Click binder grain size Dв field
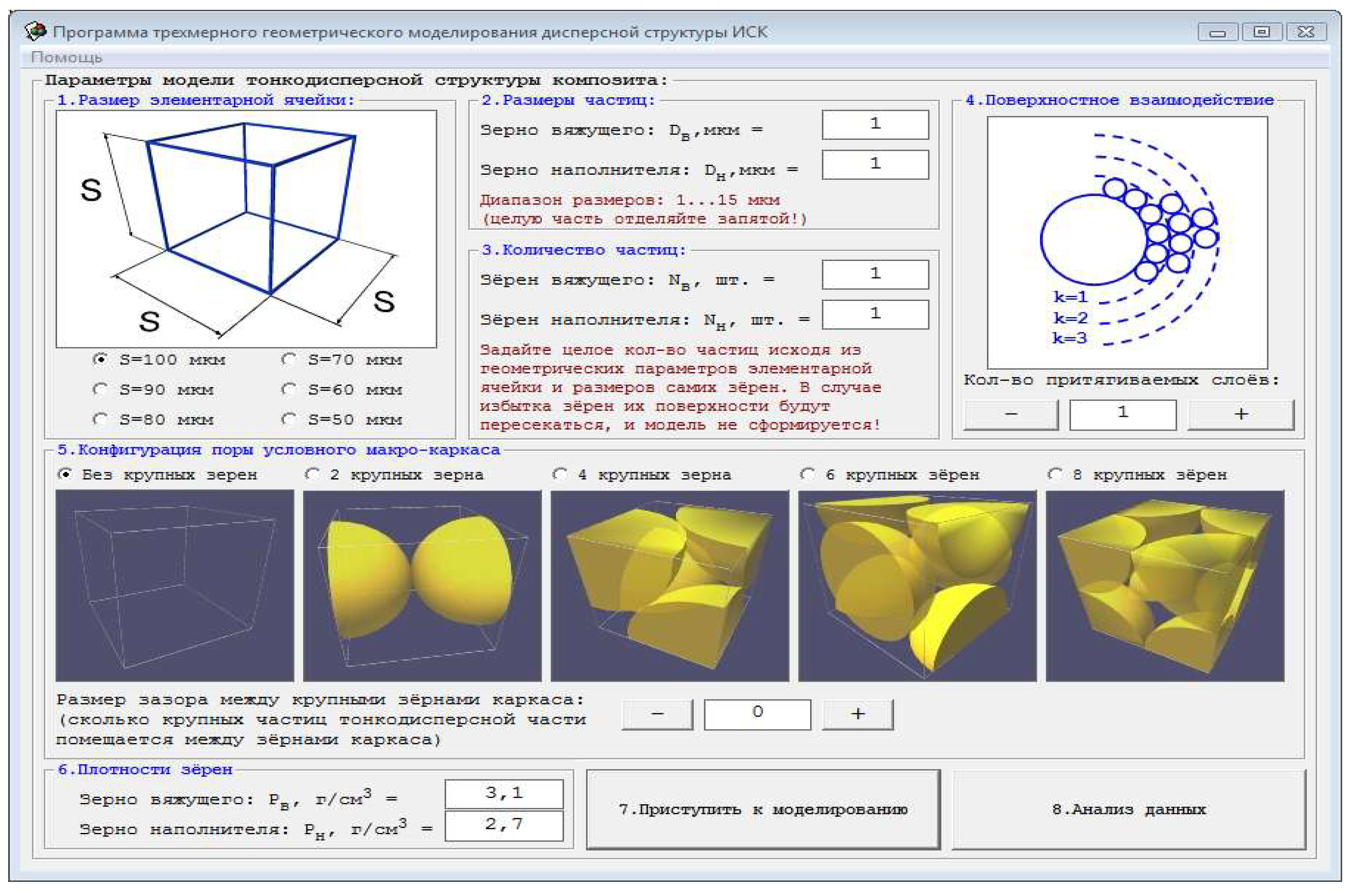The image size is (1352, 896). (875, 124)
